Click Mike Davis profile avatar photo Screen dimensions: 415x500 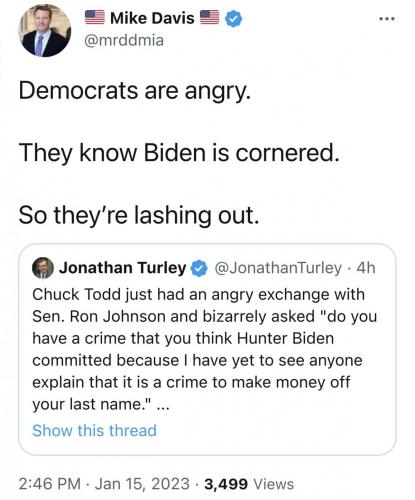click(x=45, y=31)
